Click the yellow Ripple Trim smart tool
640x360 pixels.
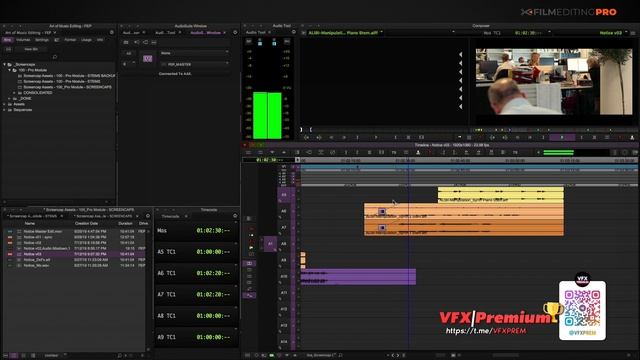(251, 247)
